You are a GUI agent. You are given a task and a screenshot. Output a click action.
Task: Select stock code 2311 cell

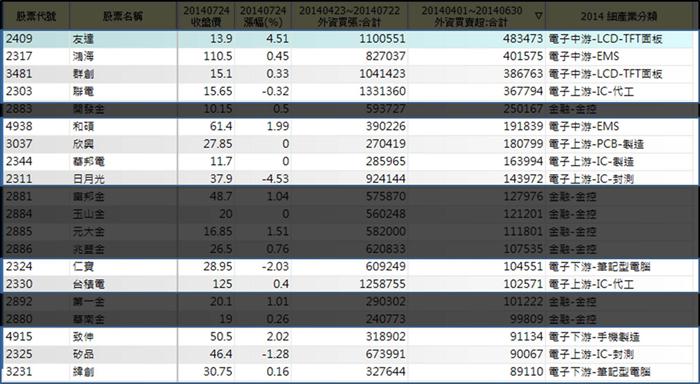(19, 179)
